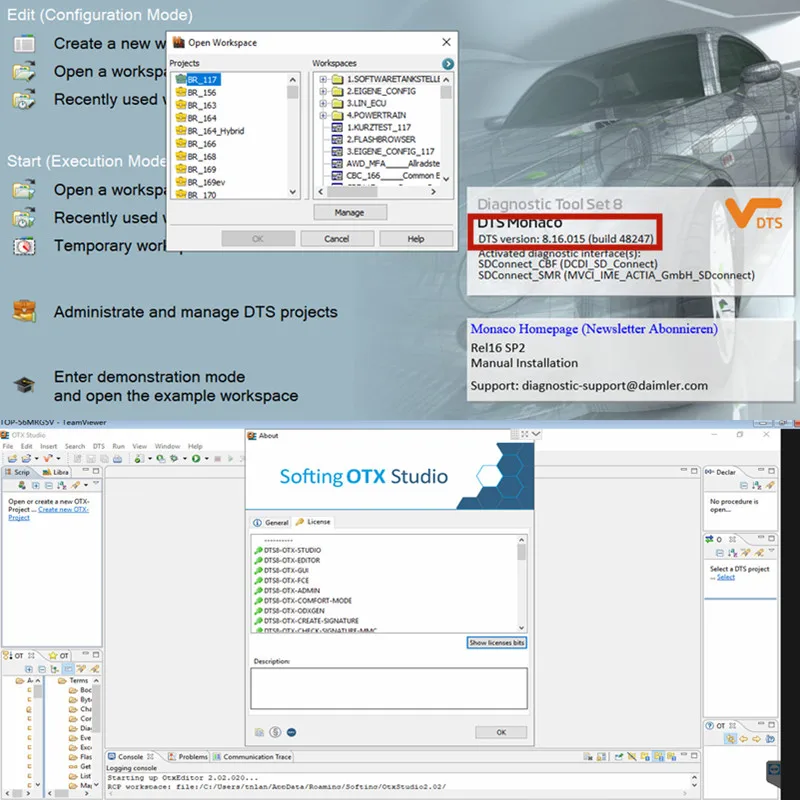The height and width of the screenshot is (800, 800).
Task: Click Show licenses bits button
Action: point(496,642)
